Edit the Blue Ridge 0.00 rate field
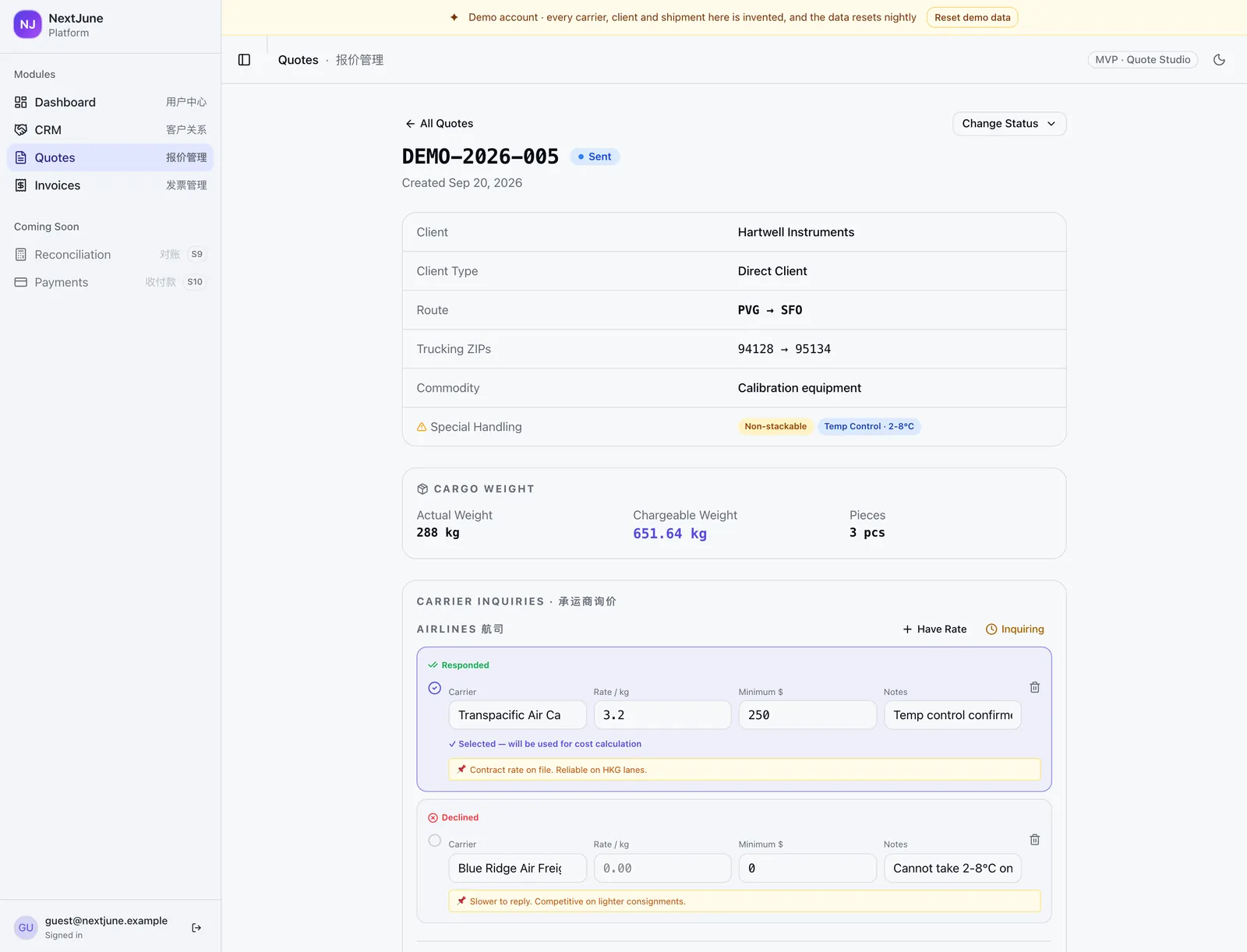 click(x=662, y=869)
